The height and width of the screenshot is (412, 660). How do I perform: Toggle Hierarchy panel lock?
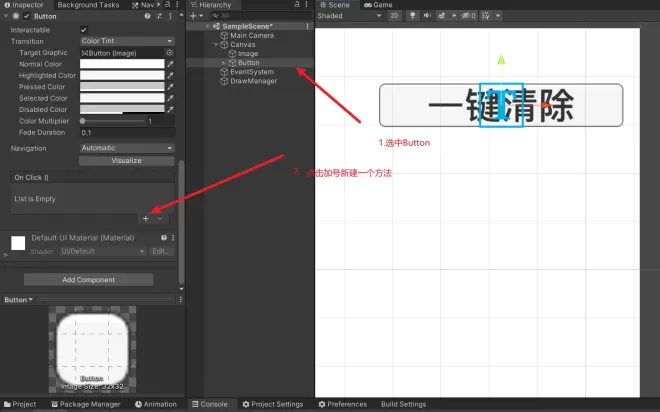(x=297, y=5)
